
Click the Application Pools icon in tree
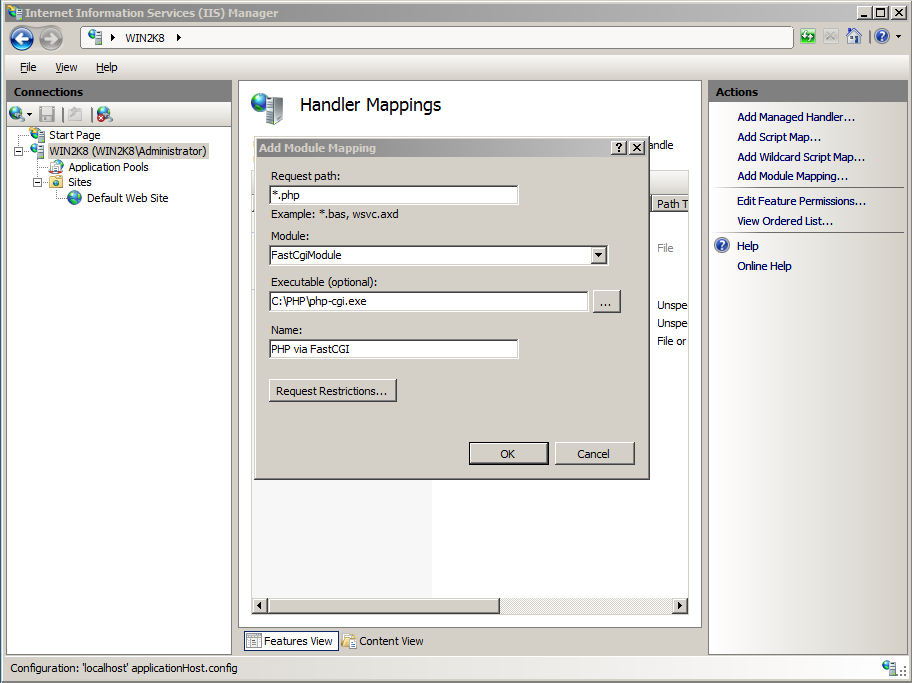tap(58, 167)
